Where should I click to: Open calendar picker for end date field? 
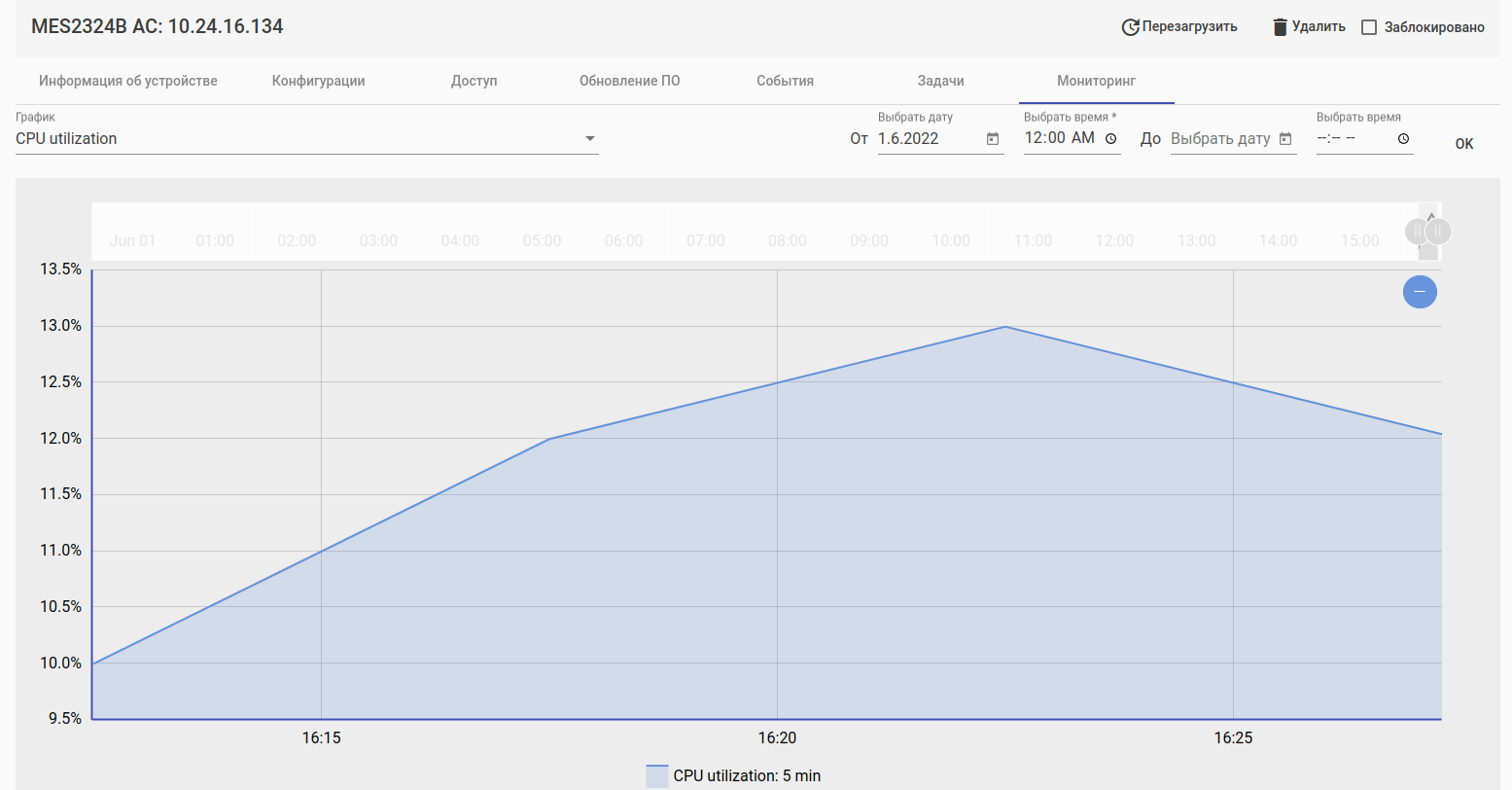point(1285,139)
